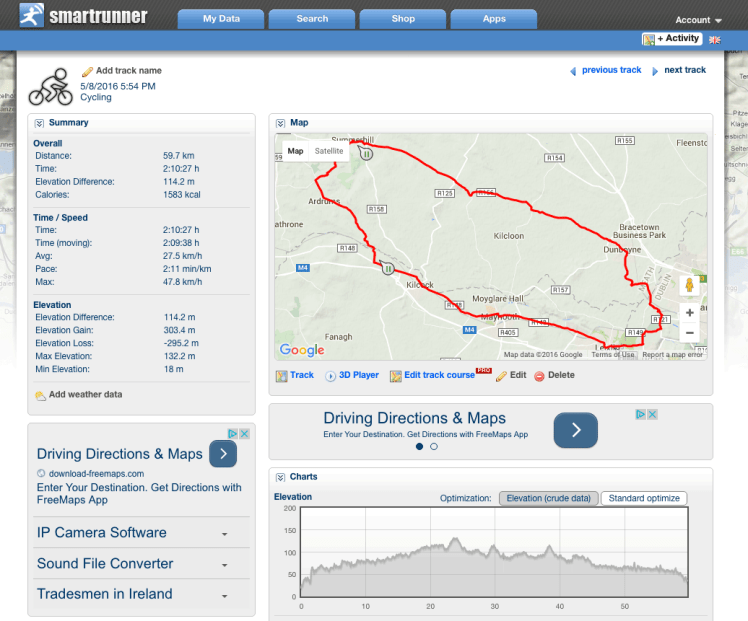Screen dimensions: 748x621
Task: Zoom in on the map
Action: pos(689,312)
